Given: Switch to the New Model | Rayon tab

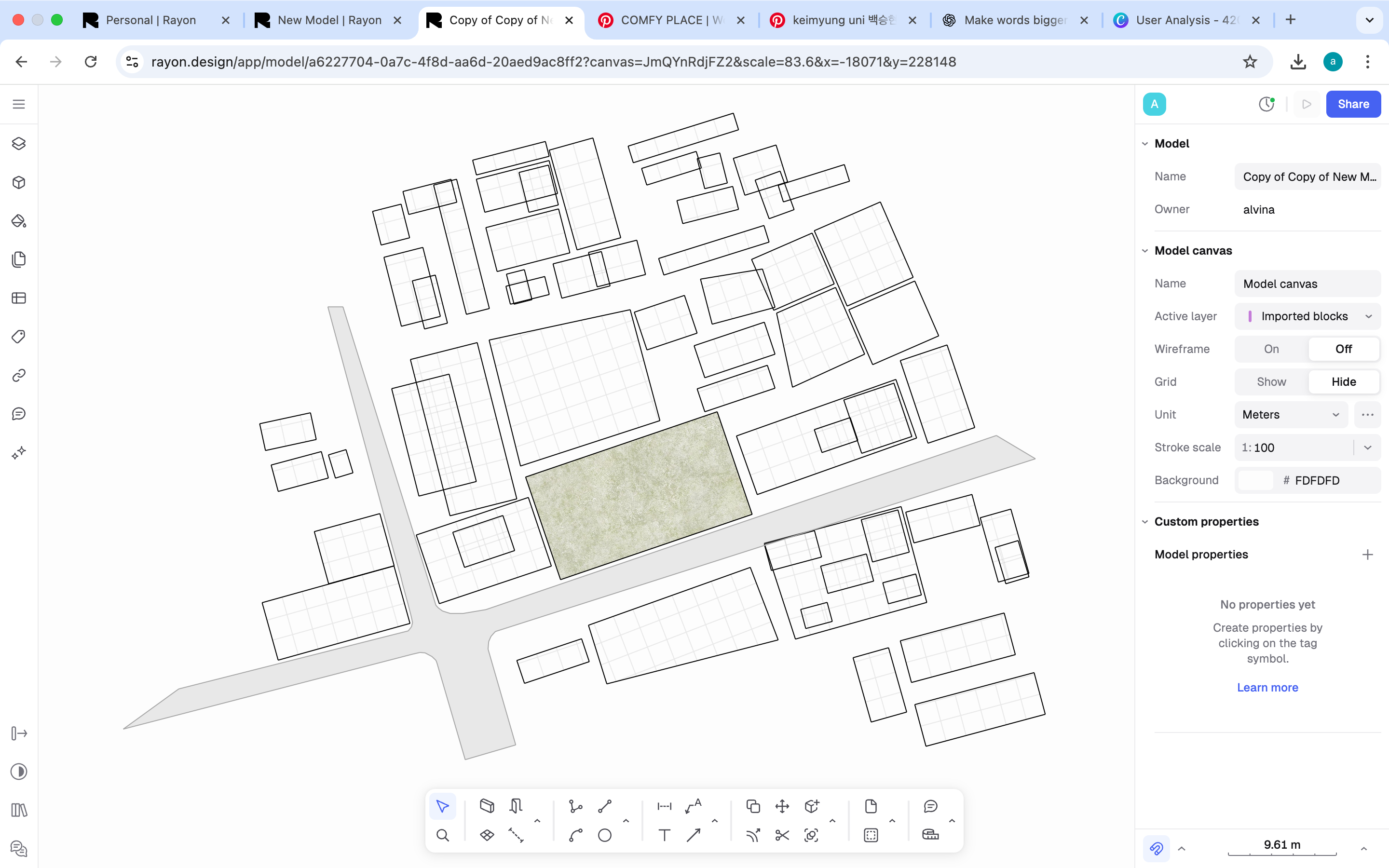Looking at the screenshot, I should (x=329, y=20).
